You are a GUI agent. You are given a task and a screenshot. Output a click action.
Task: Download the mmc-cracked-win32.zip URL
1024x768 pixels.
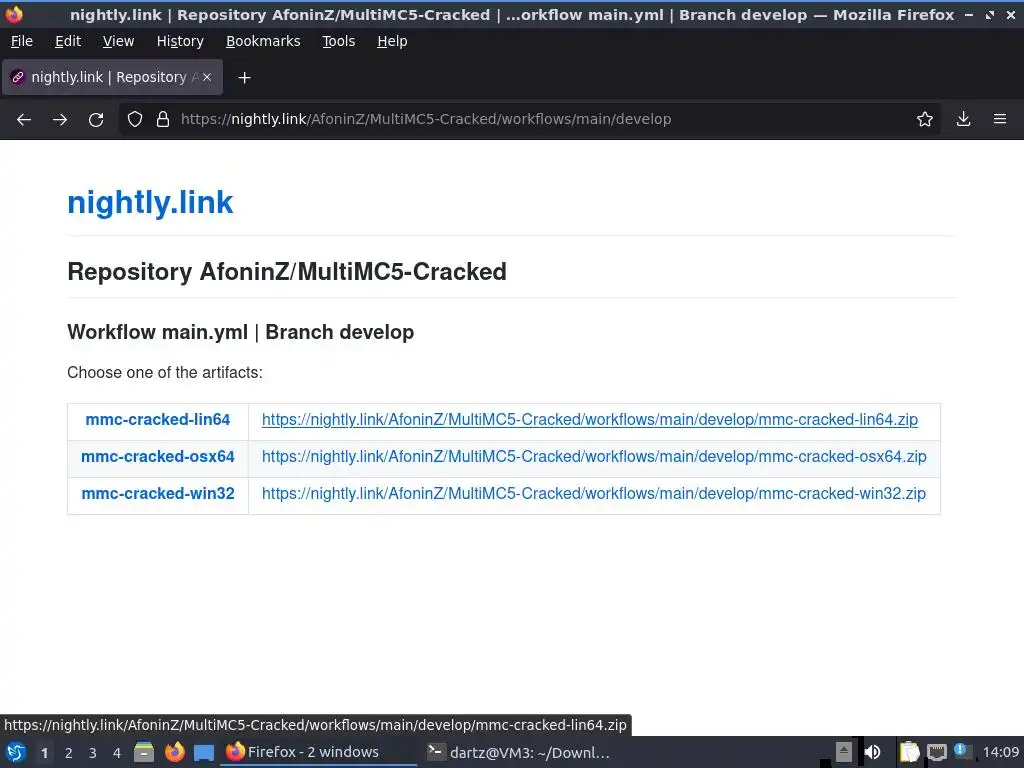coord(594,493)
